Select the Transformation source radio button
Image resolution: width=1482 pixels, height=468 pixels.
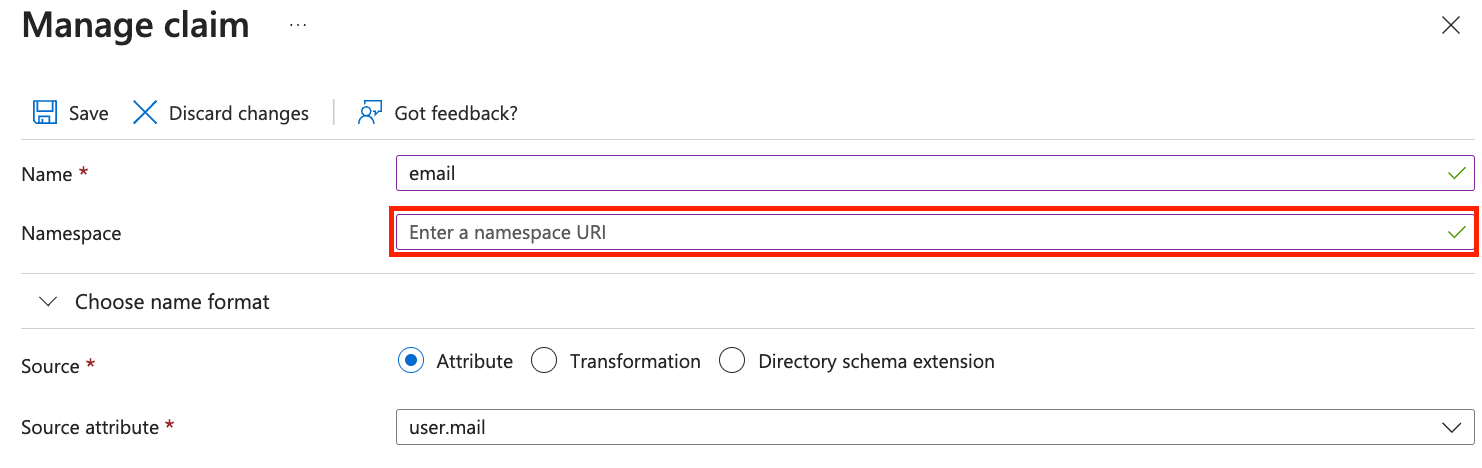(543, 361)
